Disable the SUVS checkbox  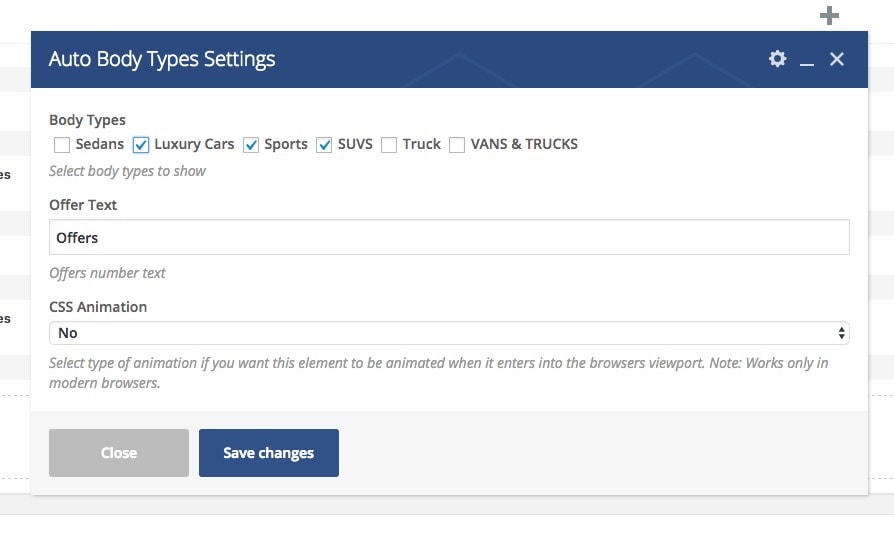(324, 145)
